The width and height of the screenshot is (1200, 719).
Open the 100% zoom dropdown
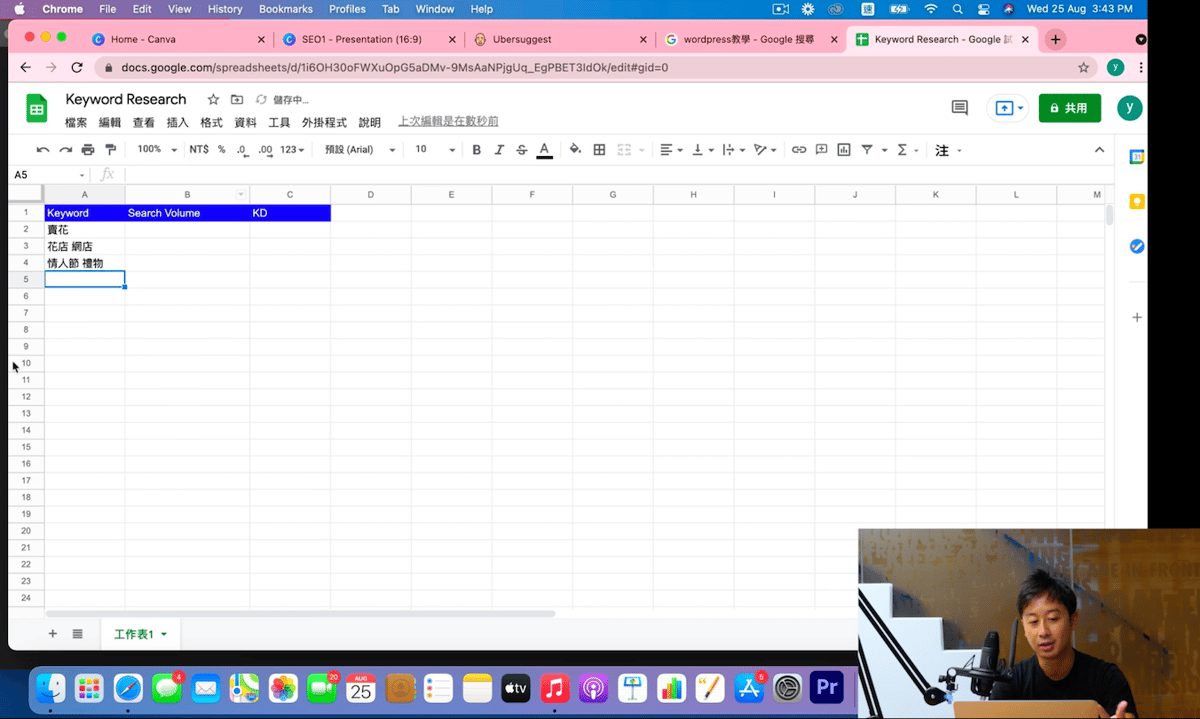(157, 150)
